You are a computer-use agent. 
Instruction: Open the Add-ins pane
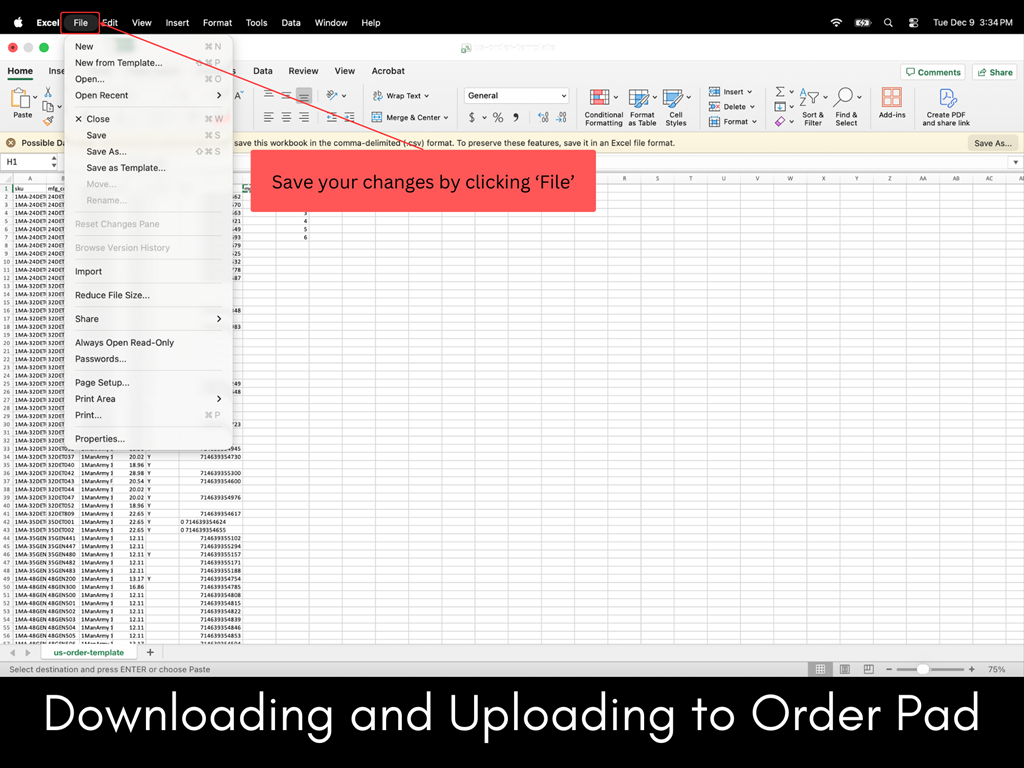point(892,98)
